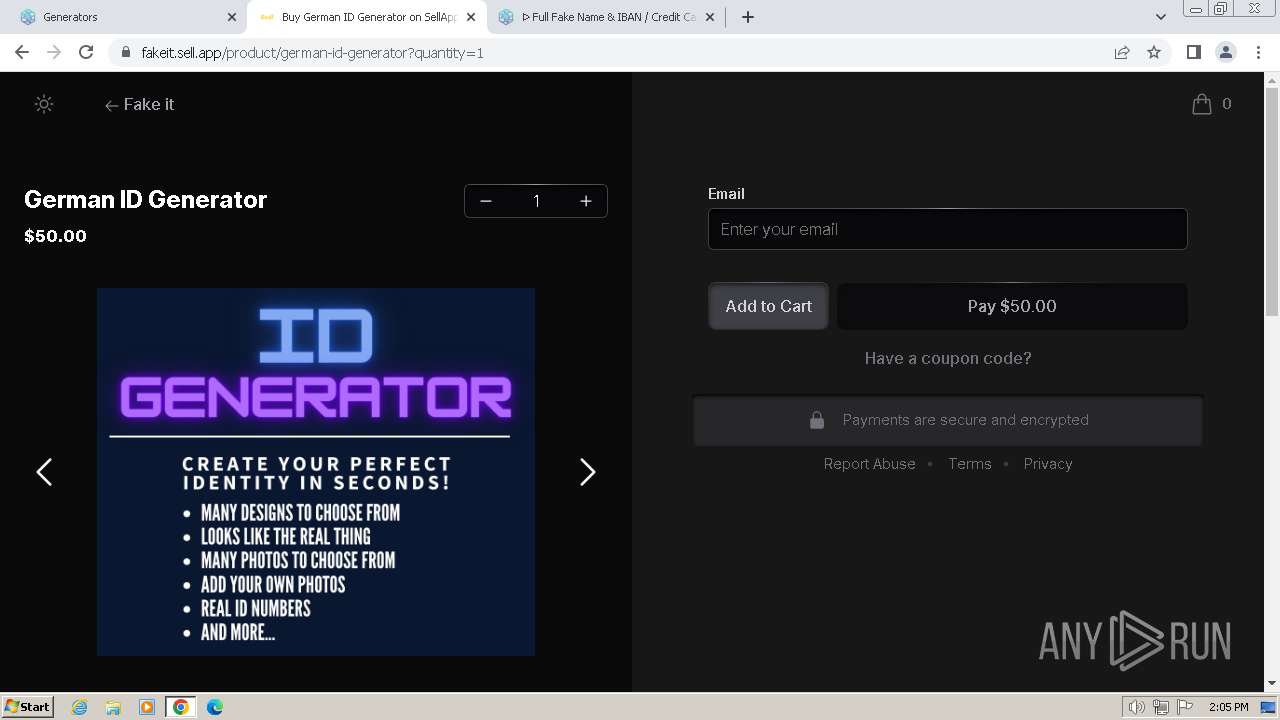This screenshot has height=720, width=1280.
Task: Click the $50.00 price under the title
Action: pyautogui.click(x=55, y=236)
